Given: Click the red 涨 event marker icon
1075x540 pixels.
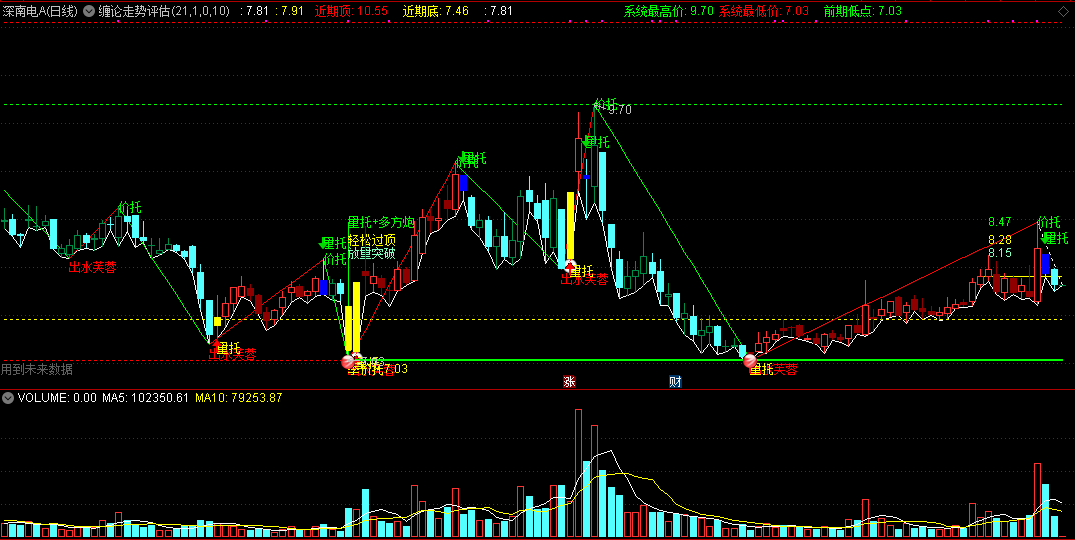Looking at the screenshot, I should pos(569,382).
